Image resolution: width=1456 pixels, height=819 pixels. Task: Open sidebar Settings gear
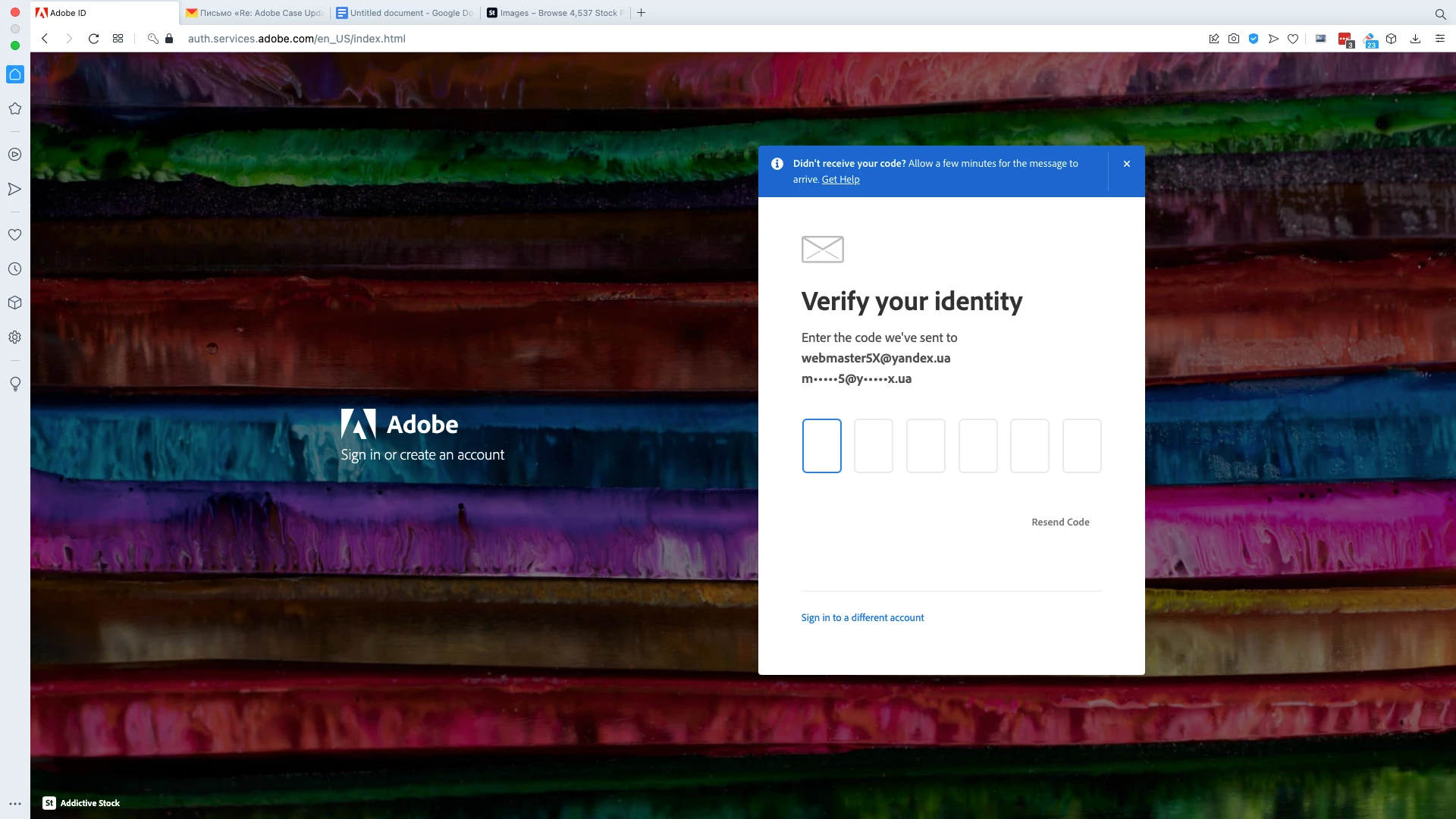point(14,337)
